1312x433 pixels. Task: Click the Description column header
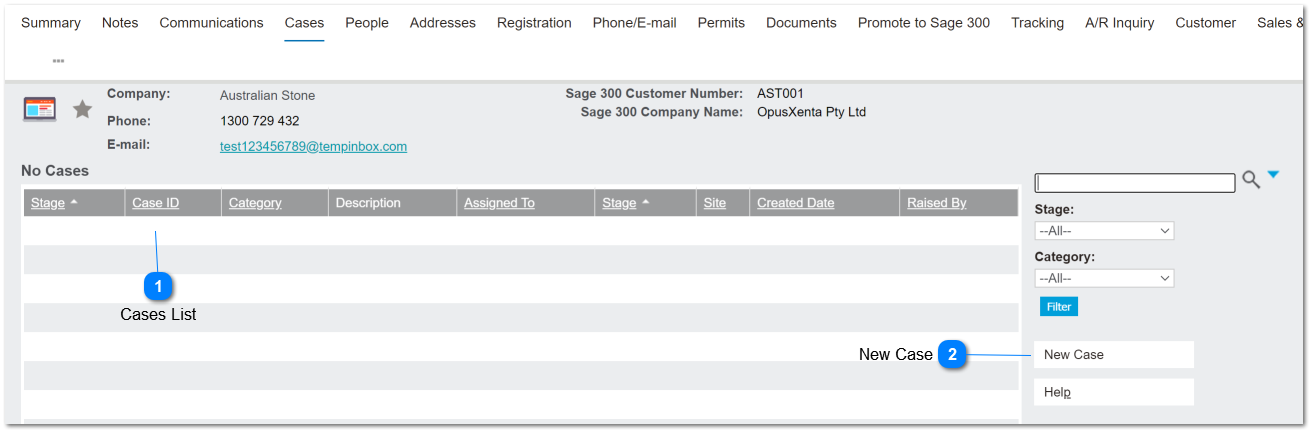(x=368, y=203)
